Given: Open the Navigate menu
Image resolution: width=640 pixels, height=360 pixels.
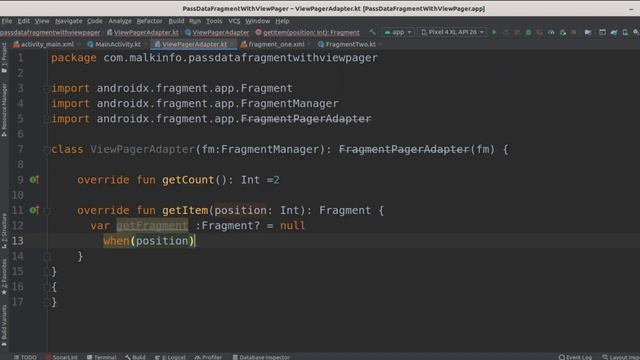Looking at the screenshot, I should click(x=69, y=21).
